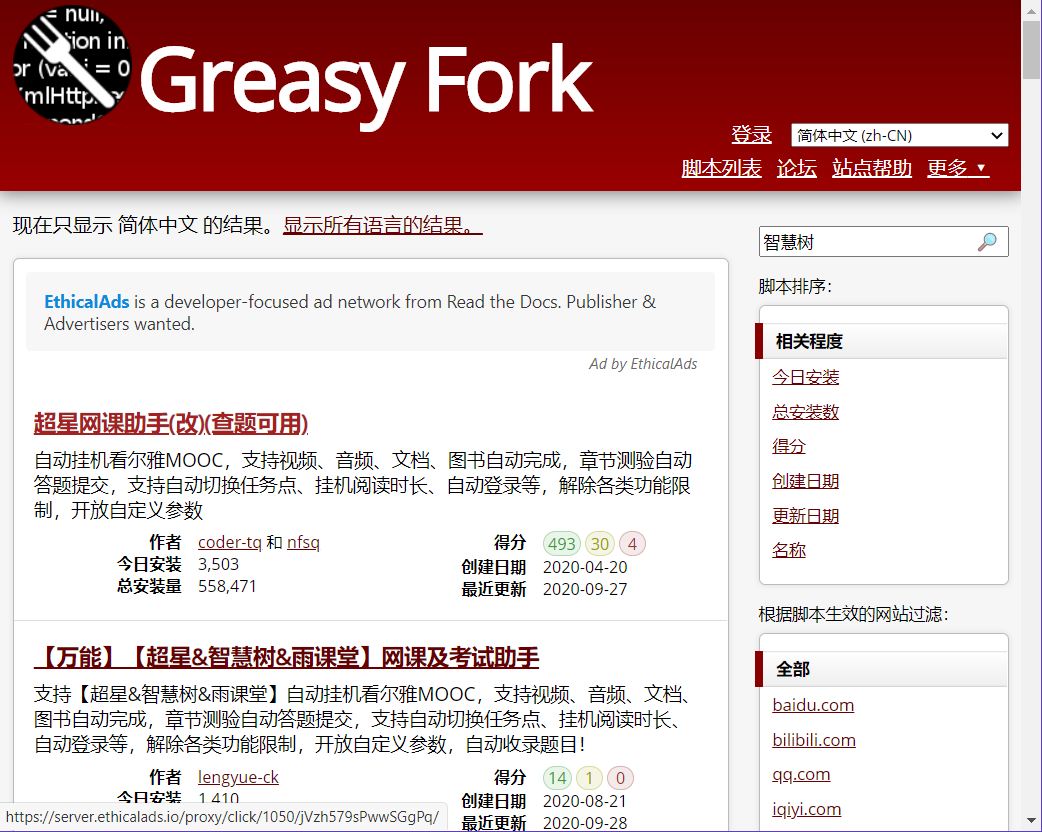The image size is (1042, 832).
Task: Open author lengyue-ck profile
Action: tap(238, 777)
